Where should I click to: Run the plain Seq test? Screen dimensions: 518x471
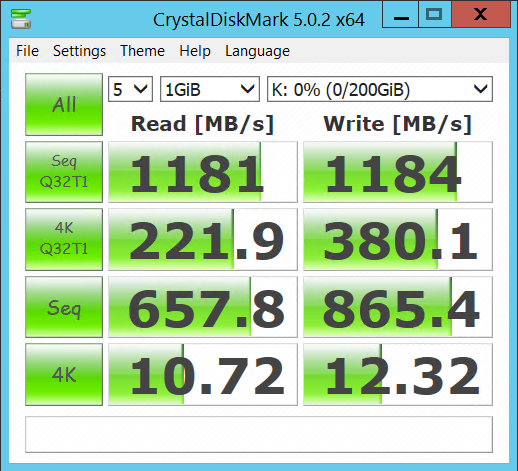coord(64,307)
